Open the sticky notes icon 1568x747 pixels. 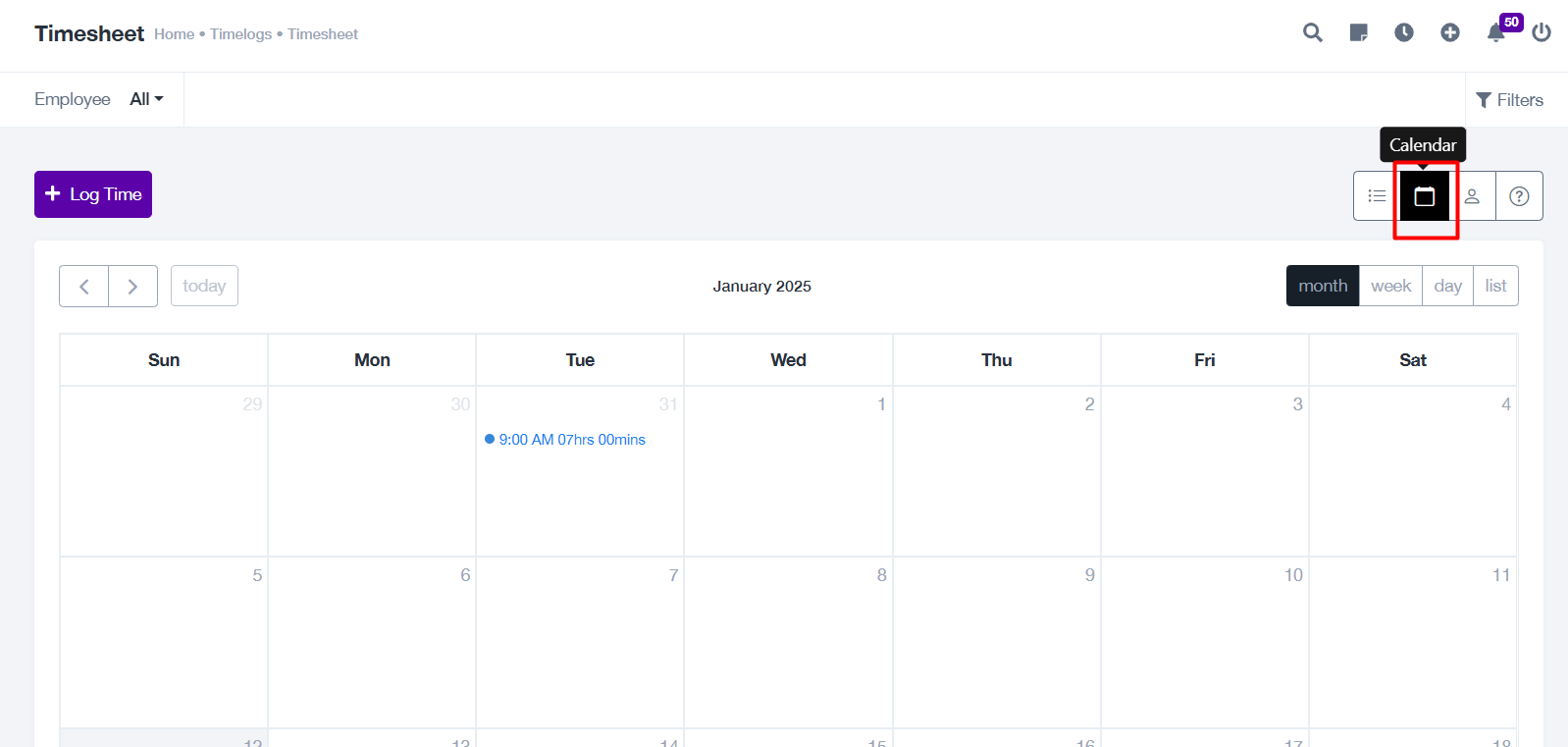tap(1358, 32)
